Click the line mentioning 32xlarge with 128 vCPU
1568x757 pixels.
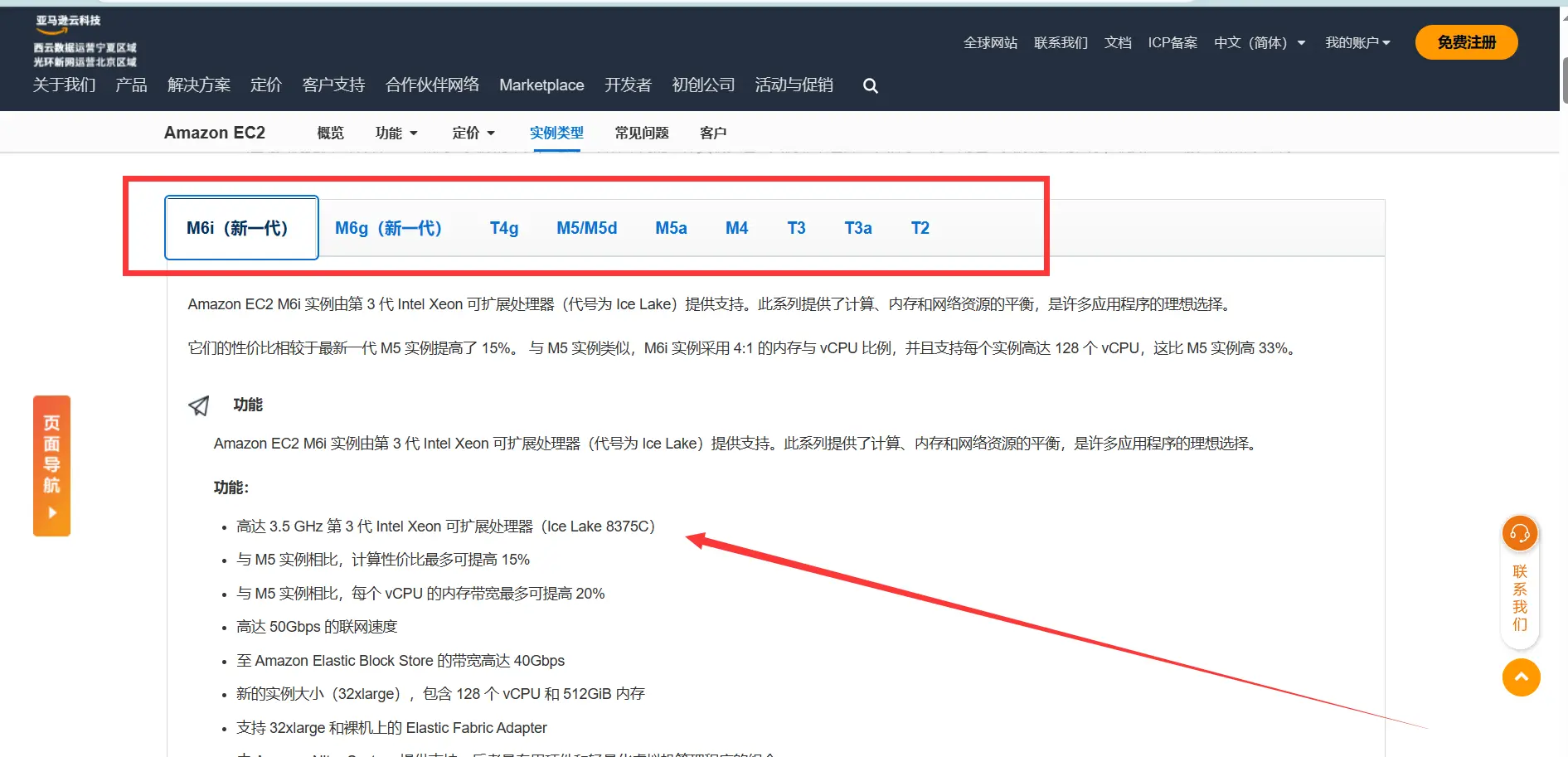click(440, 694)
